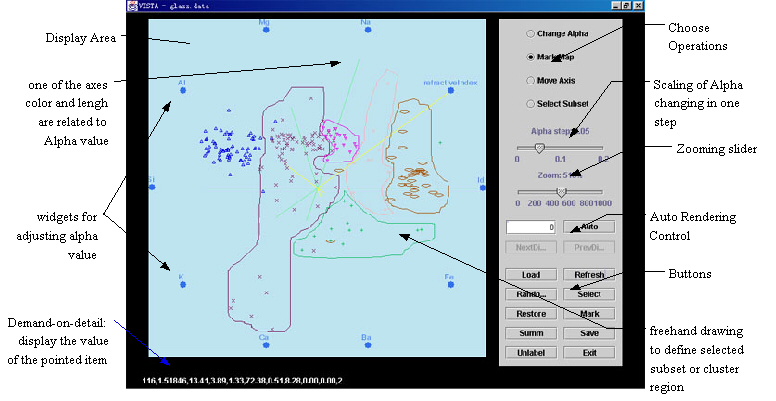Click the Ca axis widget dot
The image size is (776, 401).
coord(264,345)
